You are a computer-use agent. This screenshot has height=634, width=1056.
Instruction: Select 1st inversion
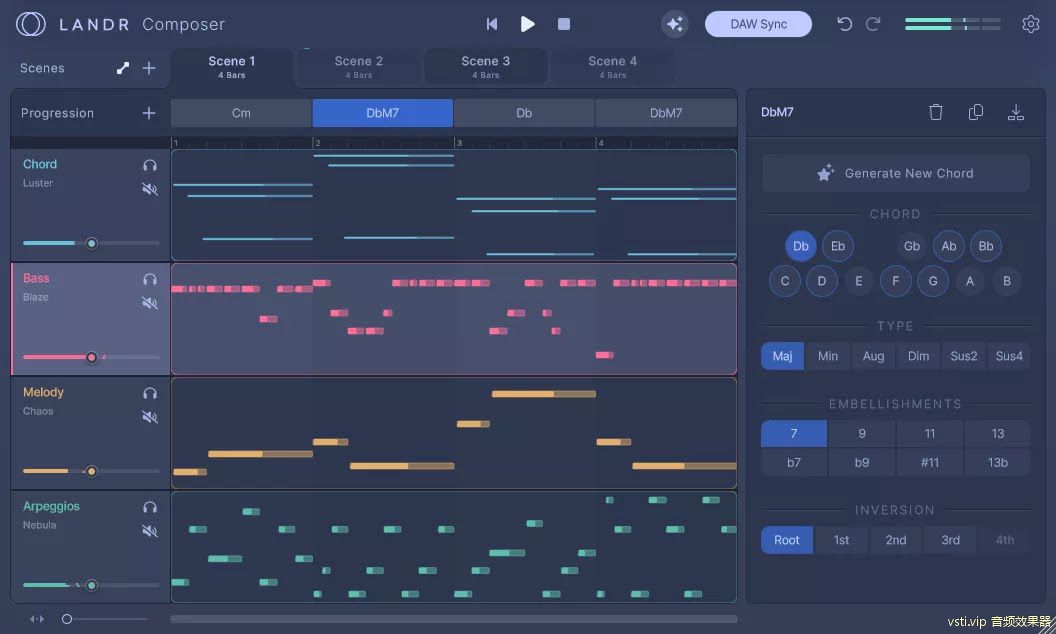click(841, 540)
